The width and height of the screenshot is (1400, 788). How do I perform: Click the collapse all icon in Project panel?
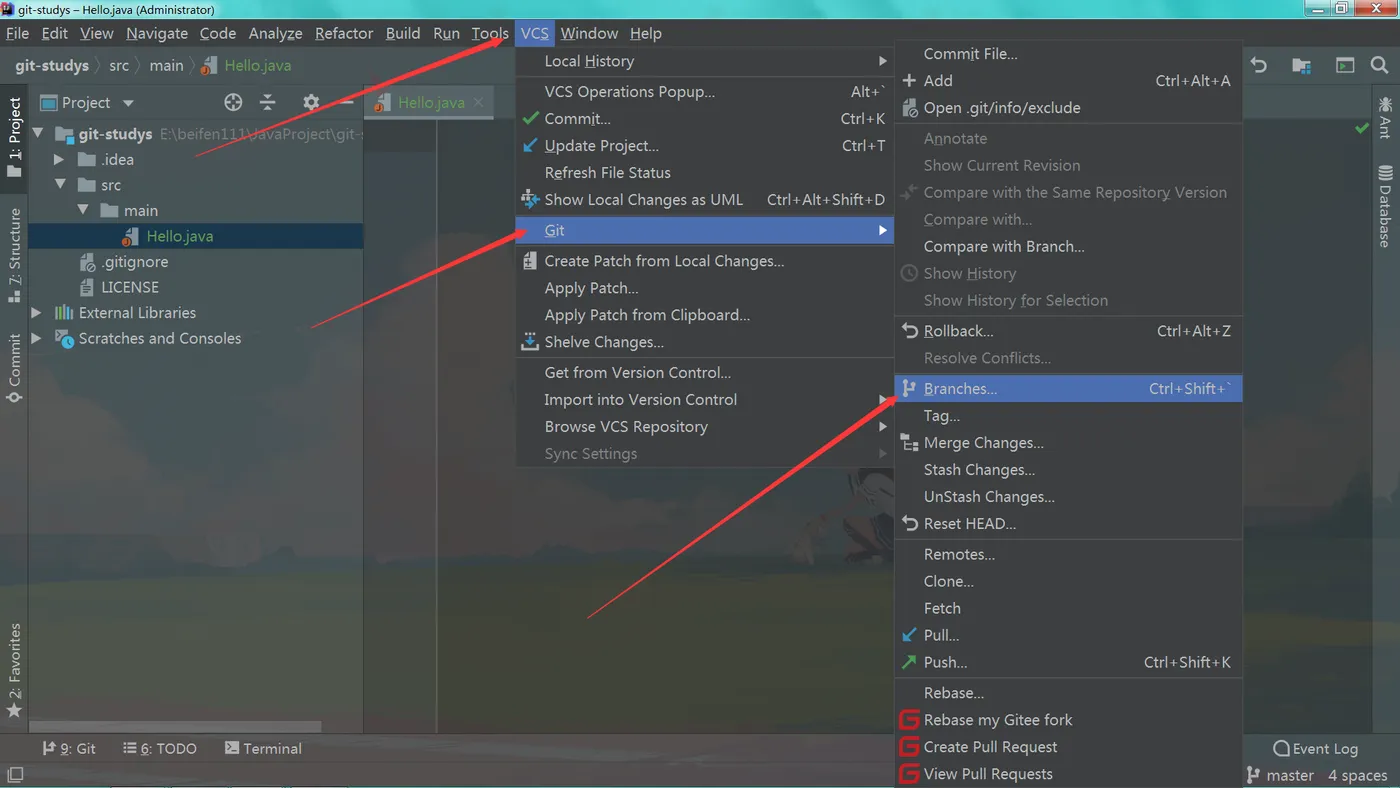point(267,102)
